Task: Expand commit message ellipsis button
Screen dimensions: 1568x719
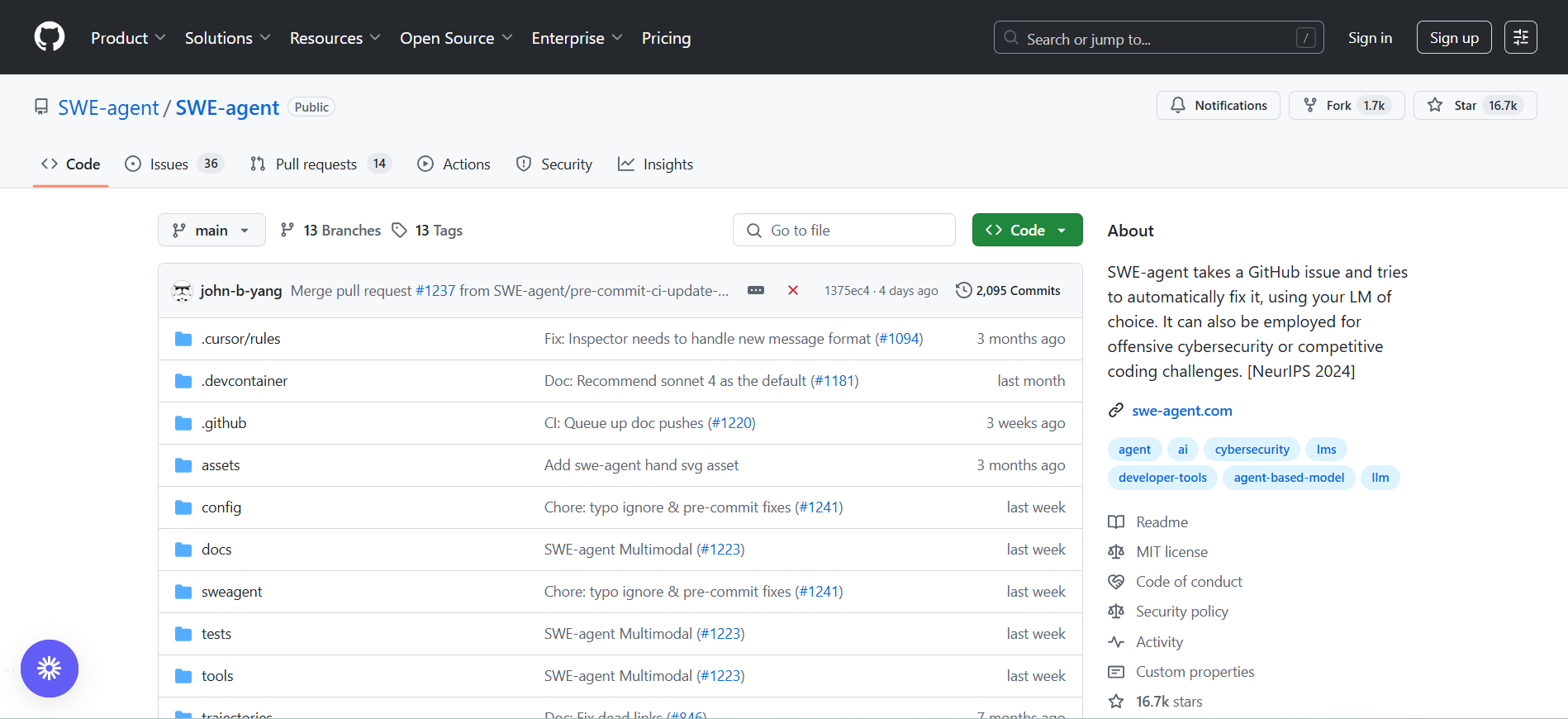Action: 756,290
